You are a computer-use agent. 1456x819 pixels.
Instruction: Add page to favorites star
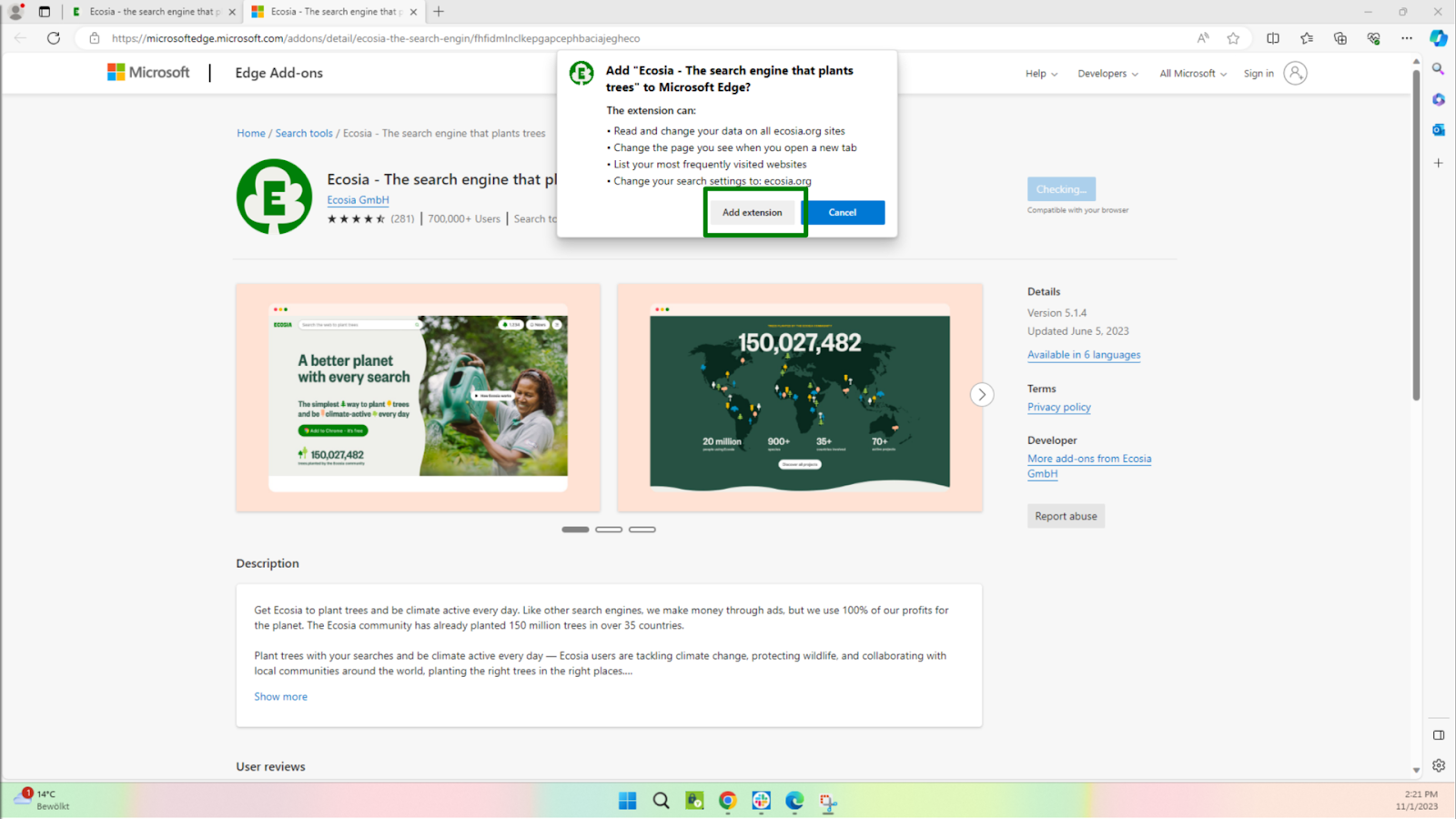point(1233,38)
